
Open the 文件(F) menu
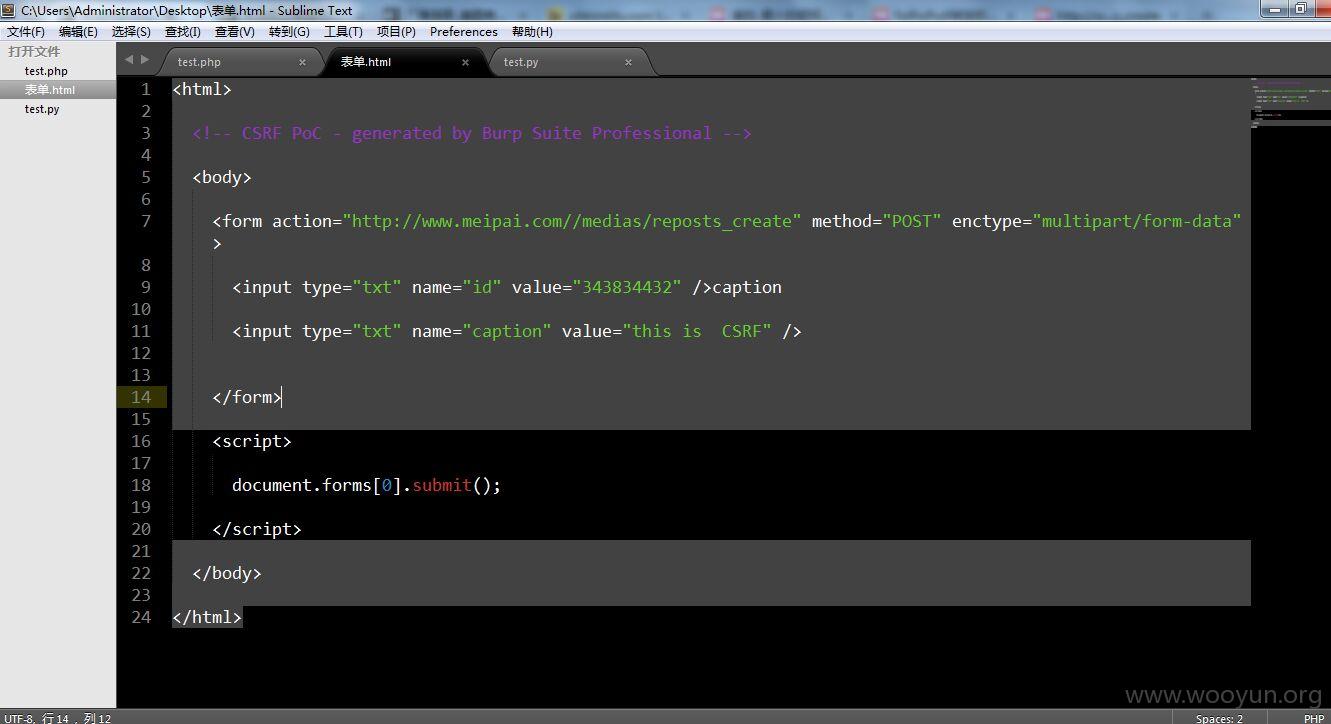[x=26, y=32]
